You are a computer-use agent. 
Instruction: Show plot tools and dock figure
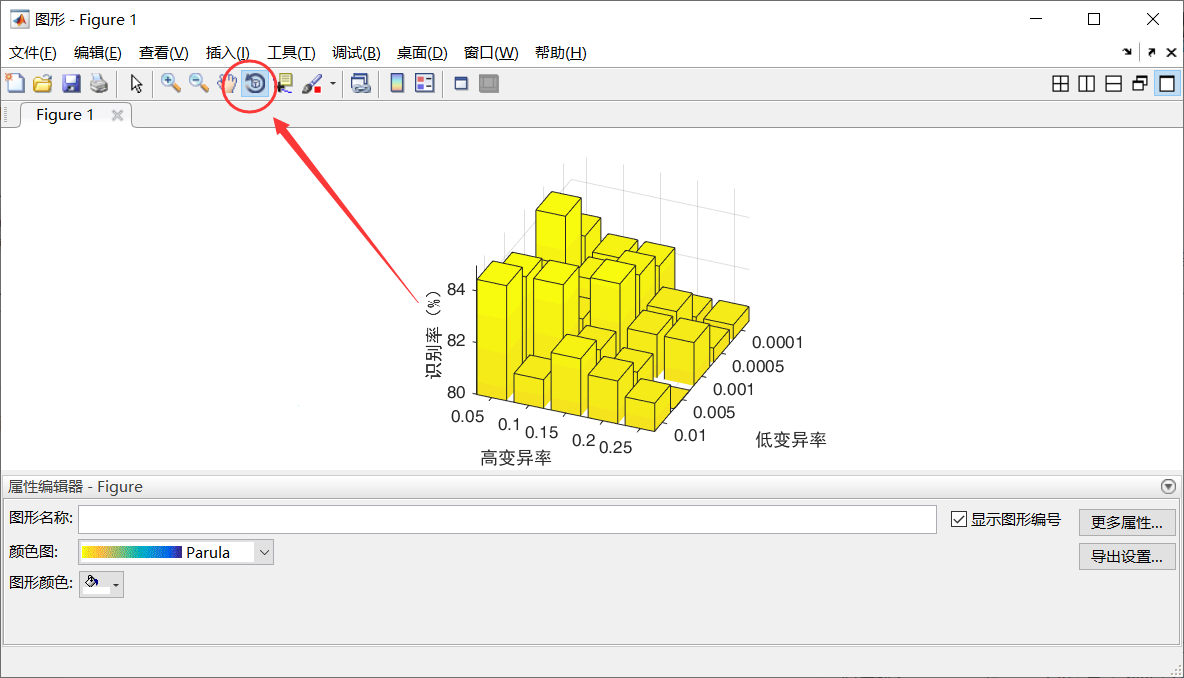pos(489,84)
